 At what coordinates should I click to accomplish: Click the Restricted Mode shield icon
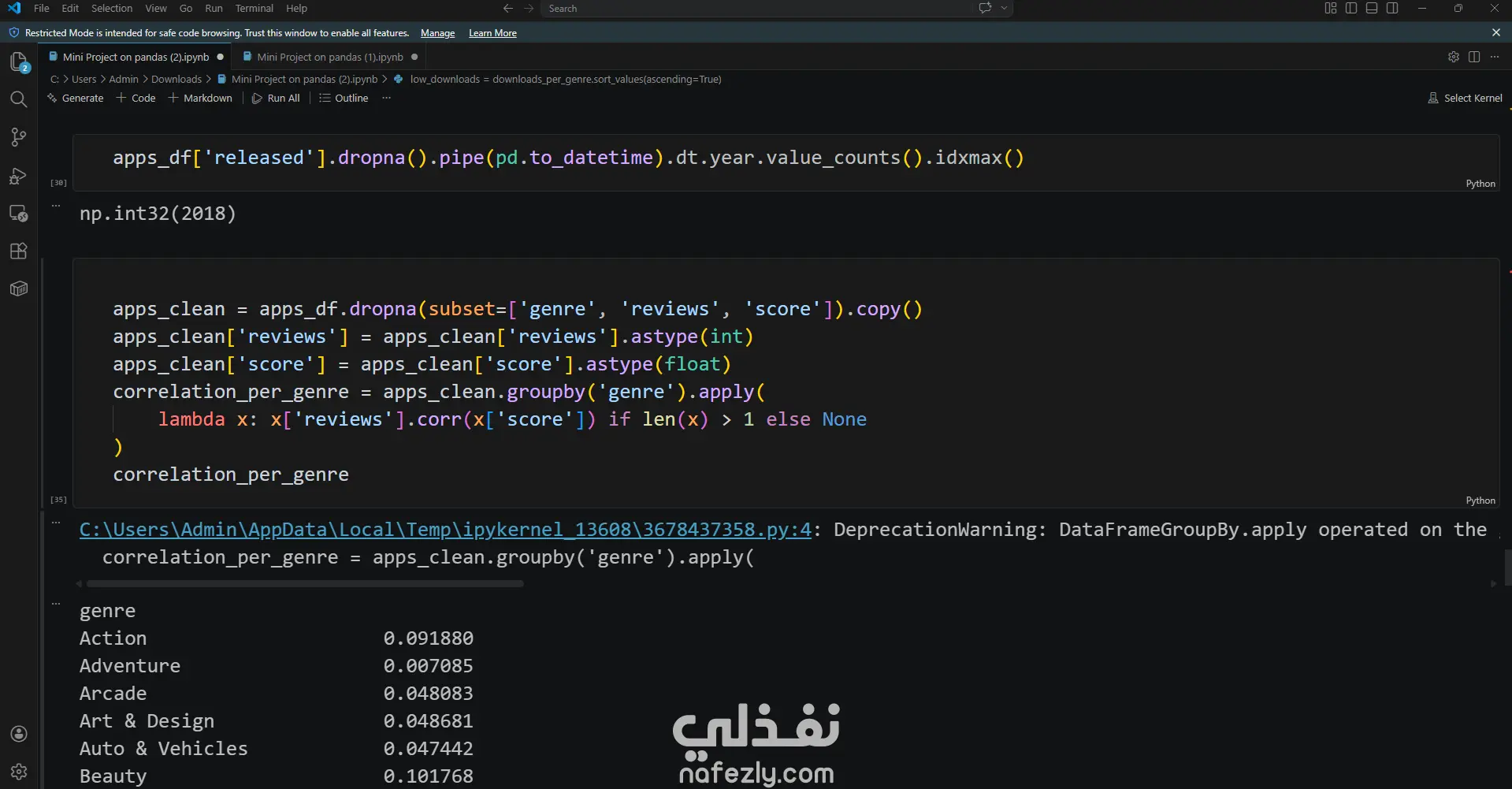pos(13,32)
